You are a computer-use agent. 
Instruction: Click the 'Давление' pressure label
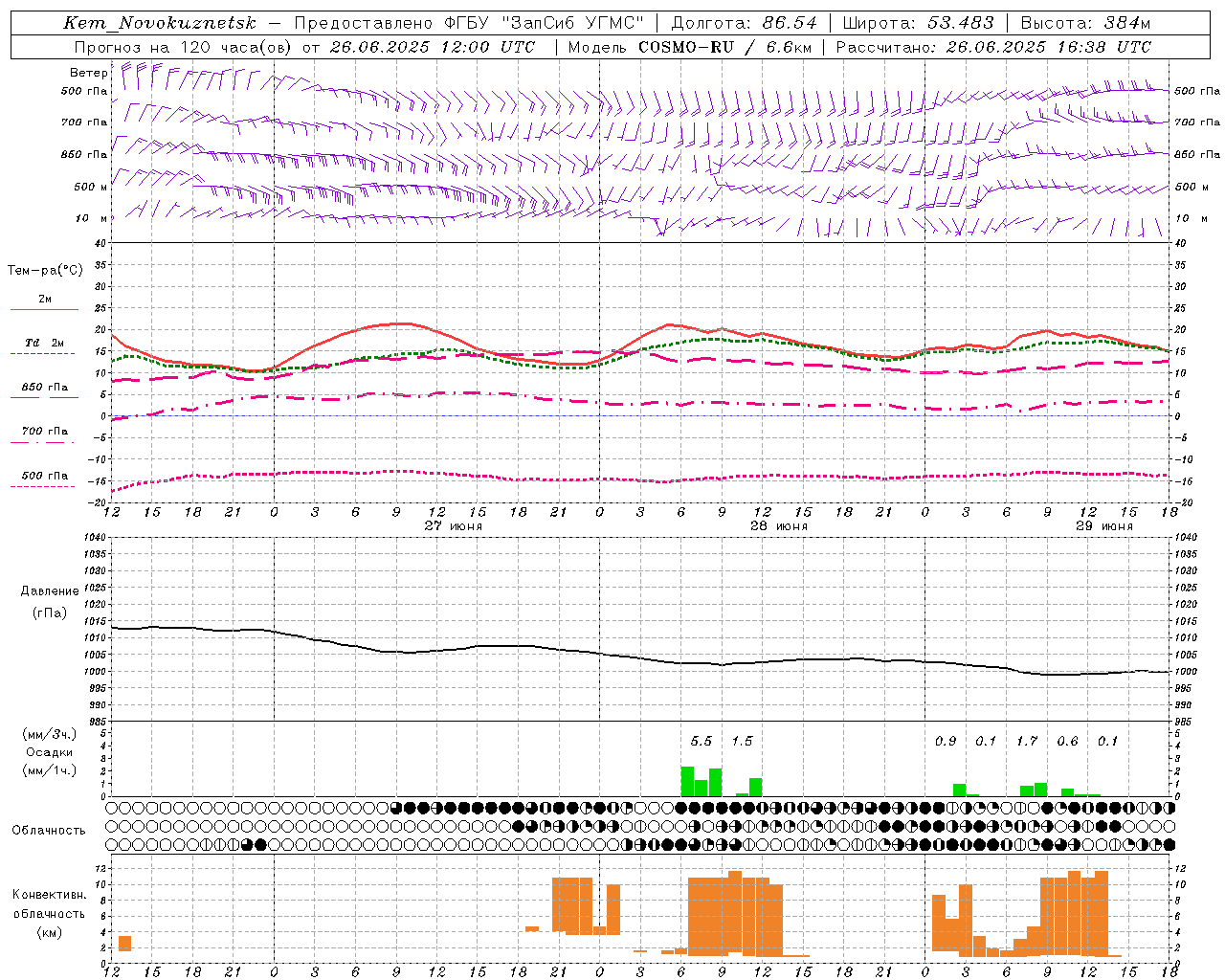[50, 591]
